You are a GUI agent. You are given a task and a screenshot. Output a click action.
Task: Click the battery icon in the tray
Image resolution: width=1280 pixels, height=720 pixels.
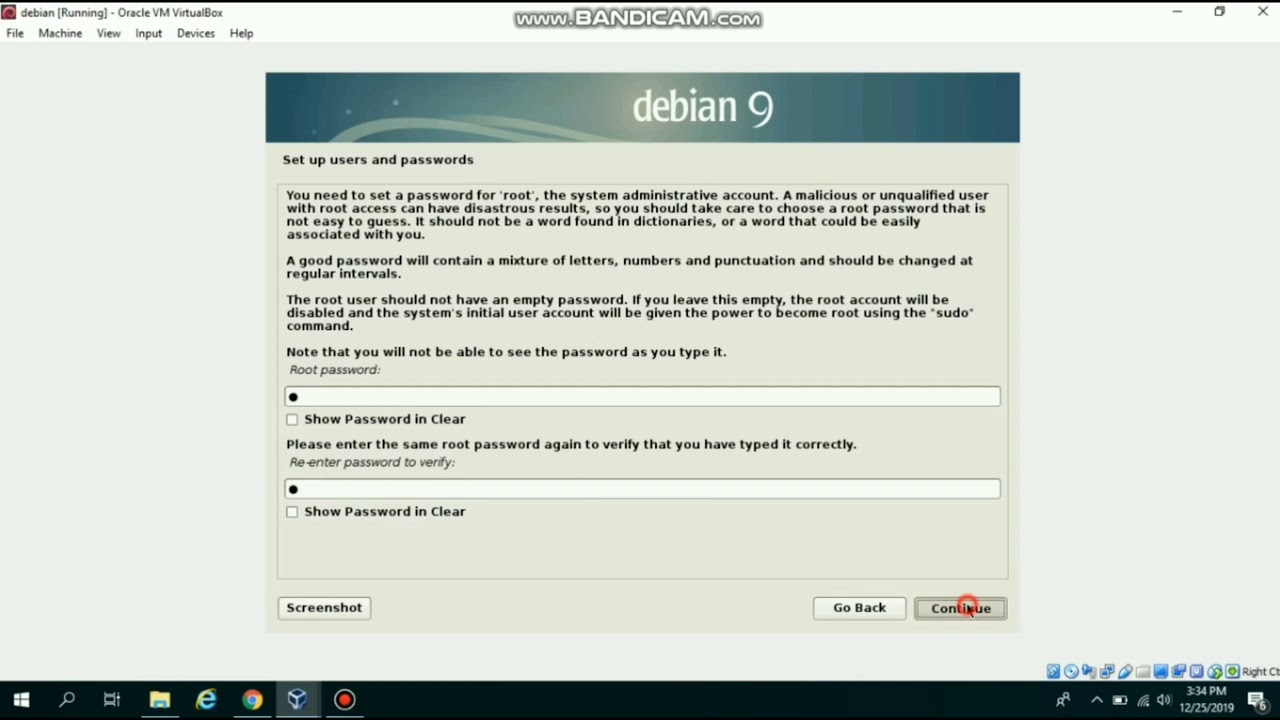[1120, 700]
